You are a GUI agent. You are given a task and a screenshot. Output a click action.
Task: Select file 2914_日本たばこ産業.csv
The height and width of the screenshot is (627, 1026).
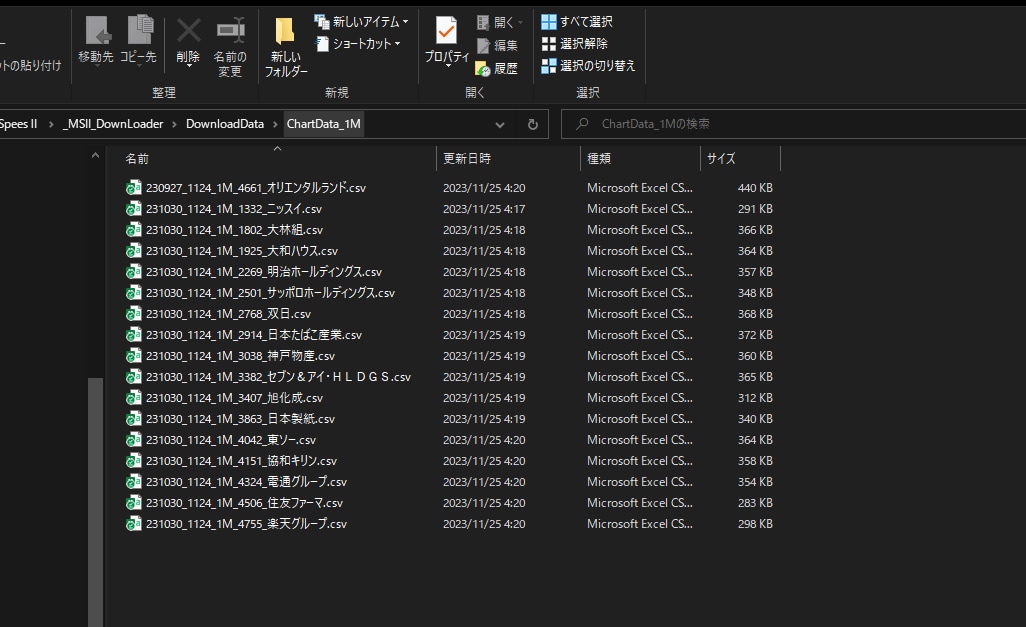pyautogui.click(x=254, y=334)
